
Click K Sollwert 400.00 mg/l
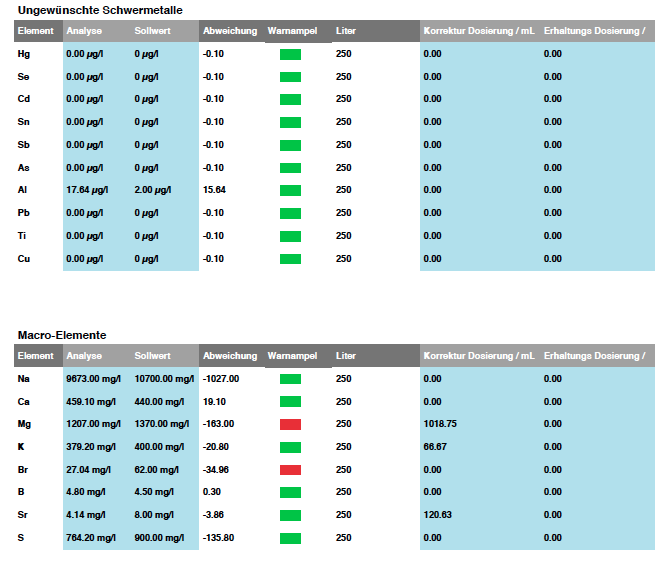click(x=159, y=447)
